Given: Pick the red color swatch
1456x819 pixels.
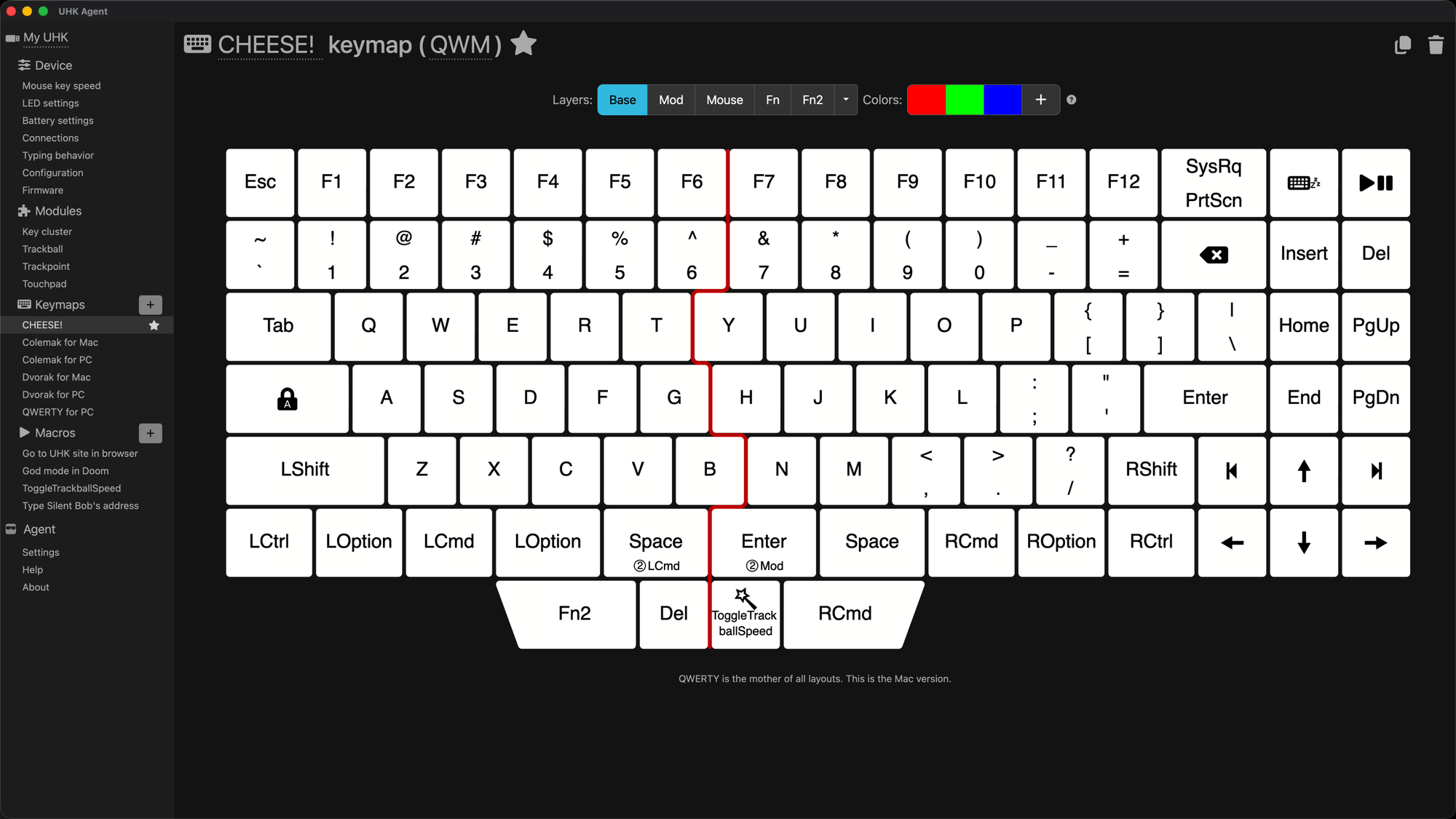Looking at the screenshot, I should click(x=926, y=100).
